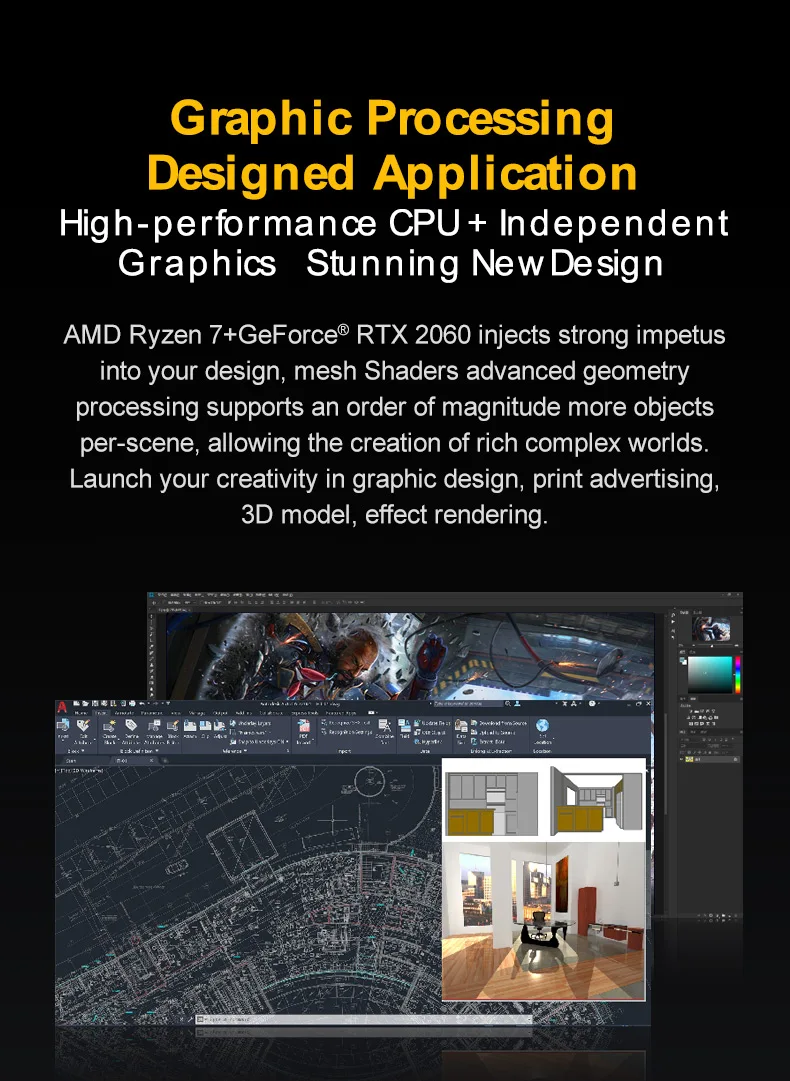Open the Set Location globe tool

click(x=543, y=731)
